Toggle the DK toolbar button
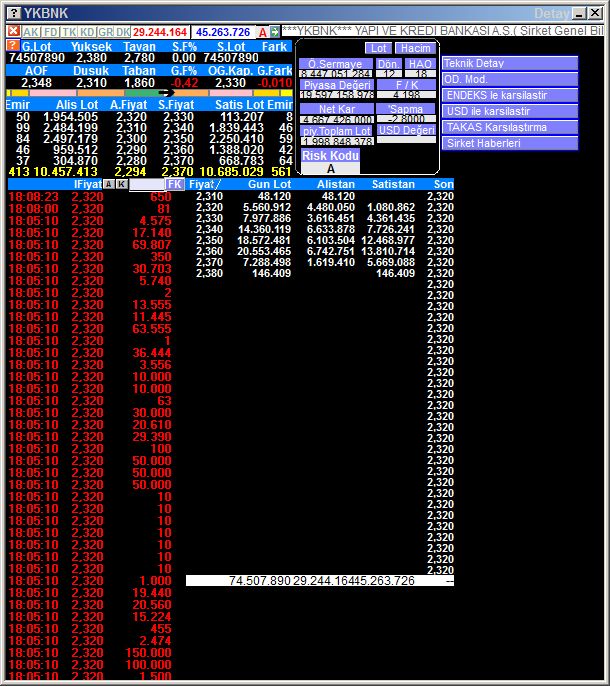The height and width of the screenshot is (686, 610). coord(123,32)
